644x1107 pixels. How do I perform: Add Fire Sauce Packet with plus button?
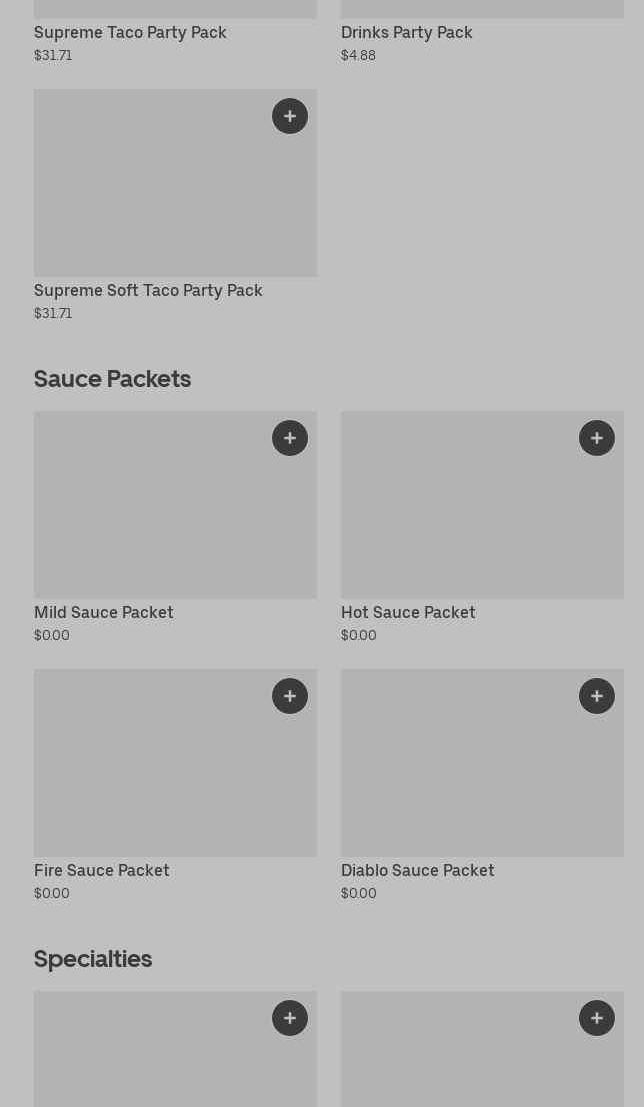click(290, 696)
